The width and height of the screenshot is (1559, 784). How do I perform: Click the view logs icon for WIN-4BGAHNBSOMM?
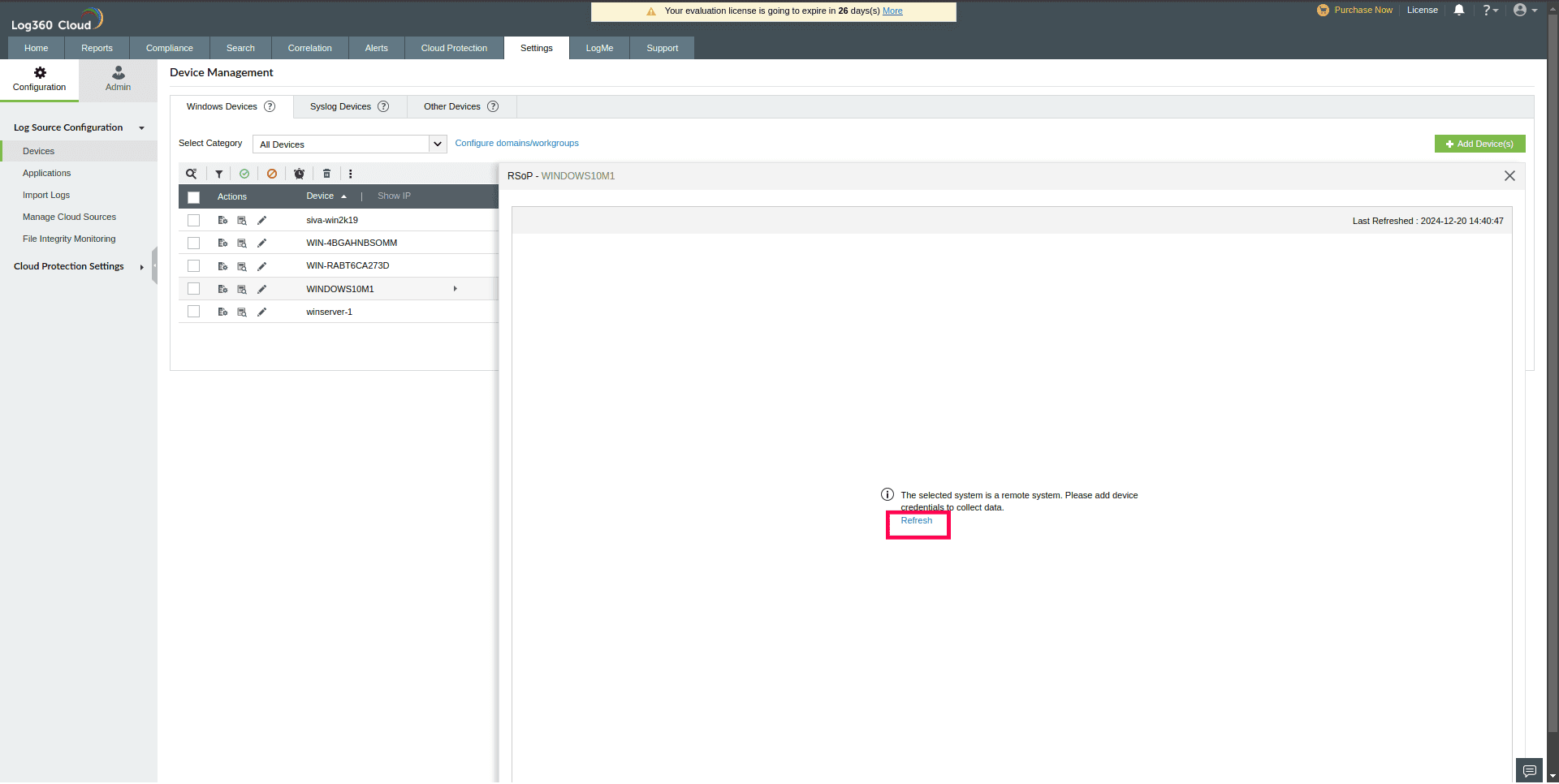(242, 243)
